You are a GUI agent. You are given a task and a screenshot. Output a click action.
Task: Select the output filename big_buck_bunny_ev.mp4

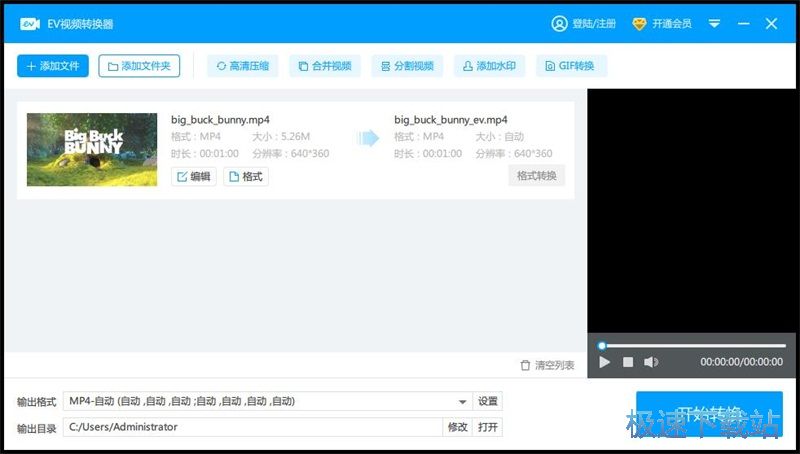click(451, 120)
